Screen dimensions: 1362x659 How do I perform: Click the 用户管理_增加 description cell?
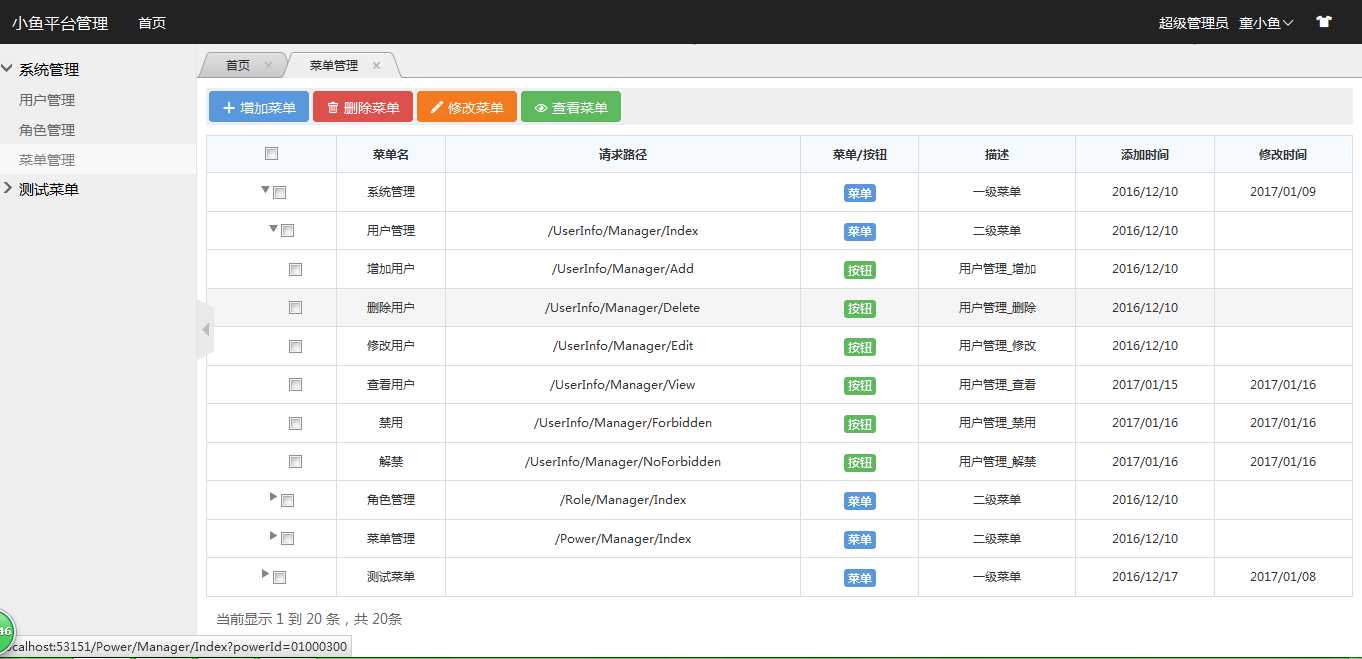[x=997, y=269]
